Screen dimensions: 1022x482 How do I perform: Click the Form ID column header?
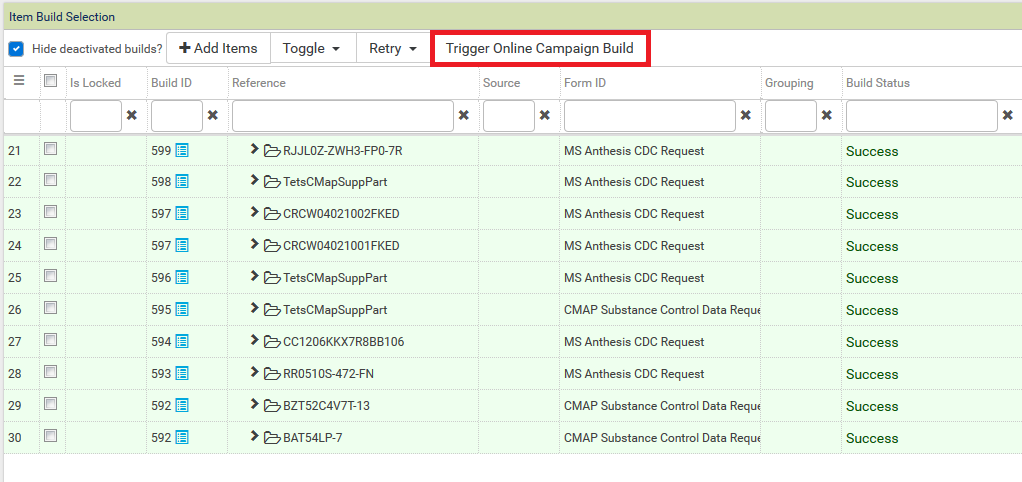(x=584, y=83)
